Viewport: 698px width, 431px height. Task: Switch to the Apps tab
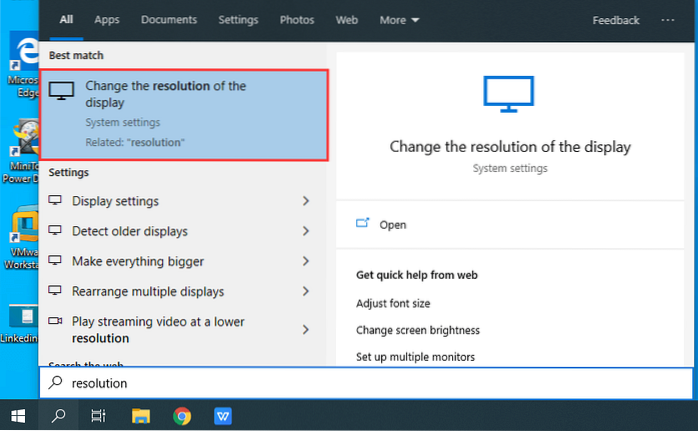pos(106,20)
